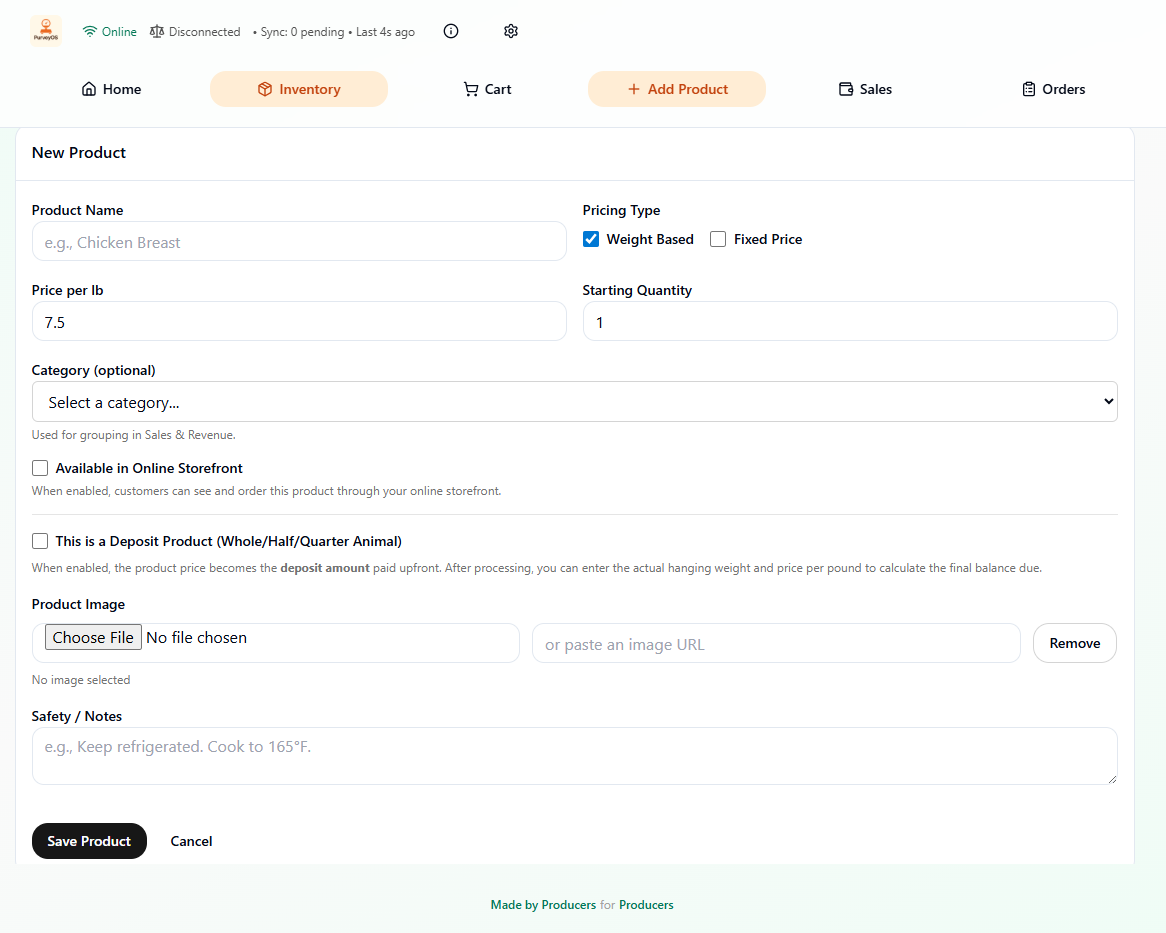Check Available in Online Storefront
The width and height of the screenshot is (1166, 933).
click(40, 467)
